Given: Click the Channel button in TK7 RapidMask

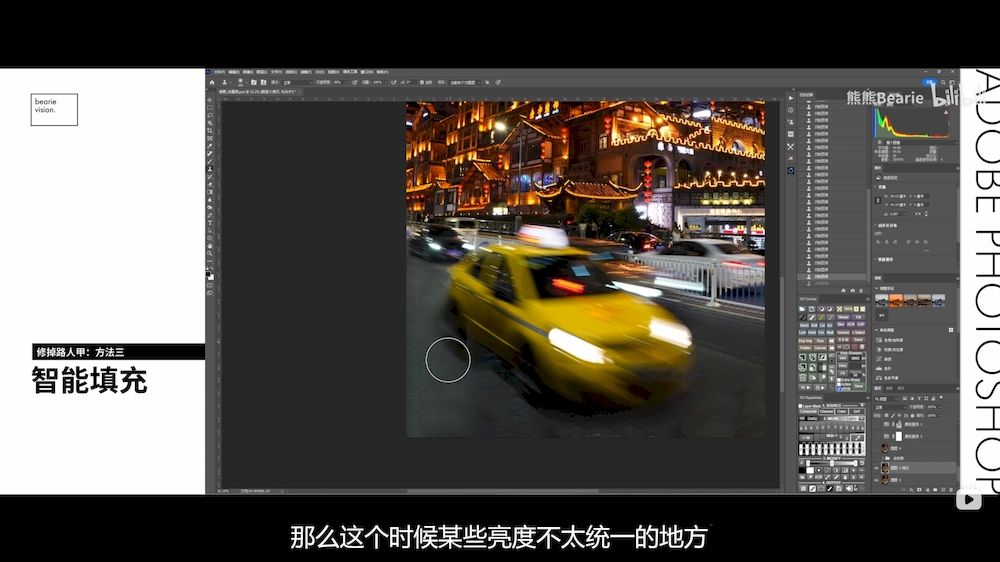Looking at the screenshot, I should (x=827, y=411).
